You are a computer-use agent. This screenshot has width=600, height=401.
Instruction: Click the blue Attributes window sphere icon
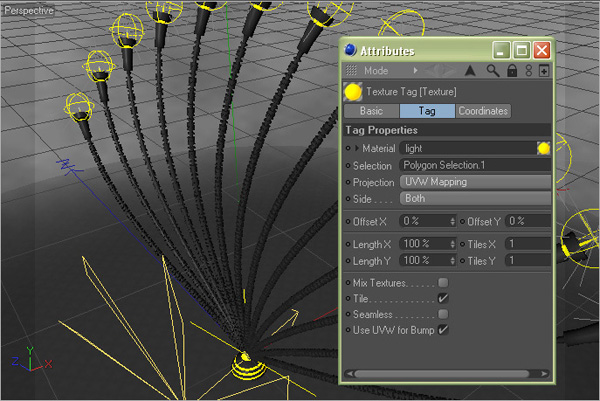coord(350,49)
